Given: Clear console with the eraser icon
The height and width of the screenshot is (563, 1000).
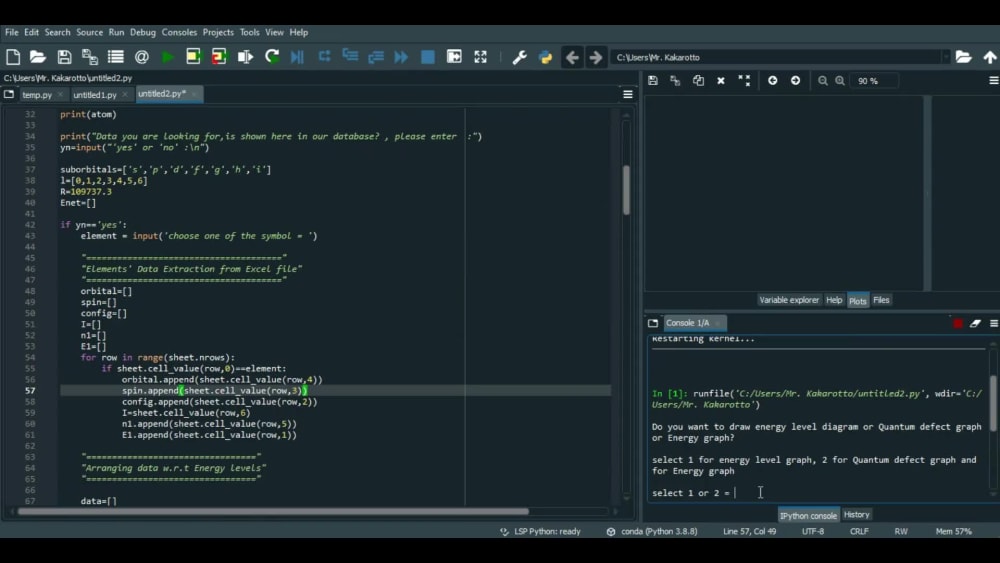Looking at the screenshot, I should pos(975,323).
